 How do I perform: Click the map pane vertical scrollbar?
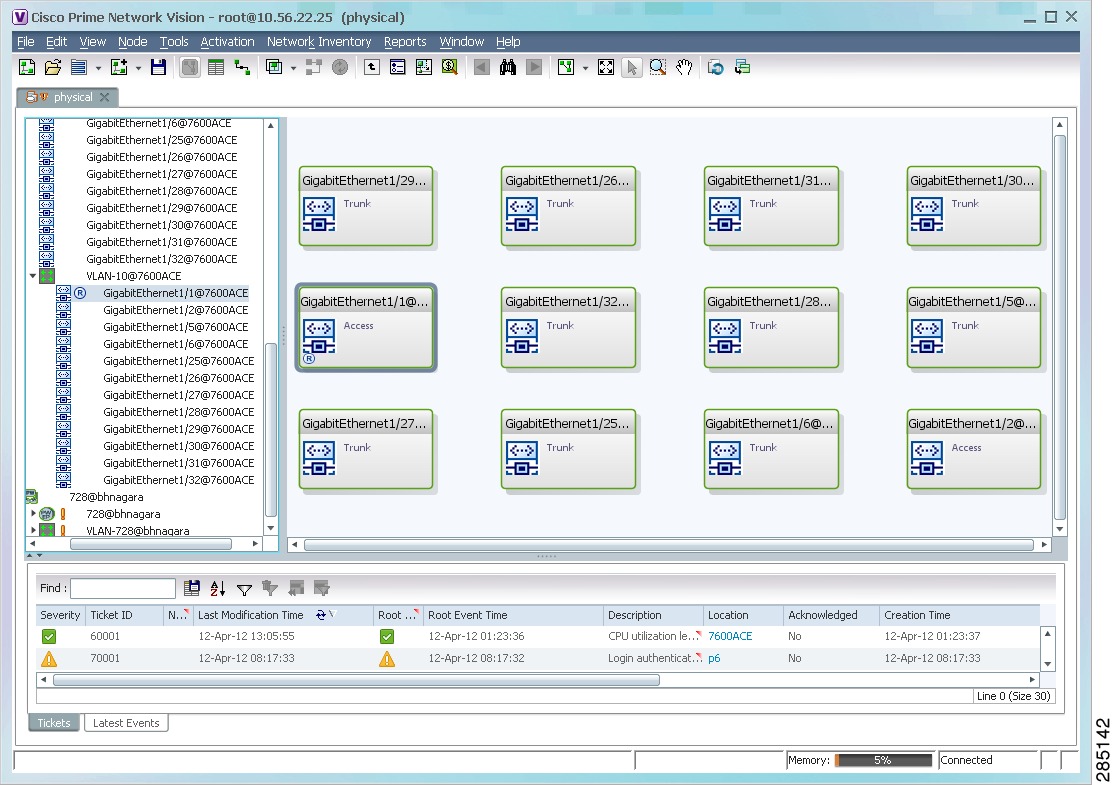click(1059, 327)
